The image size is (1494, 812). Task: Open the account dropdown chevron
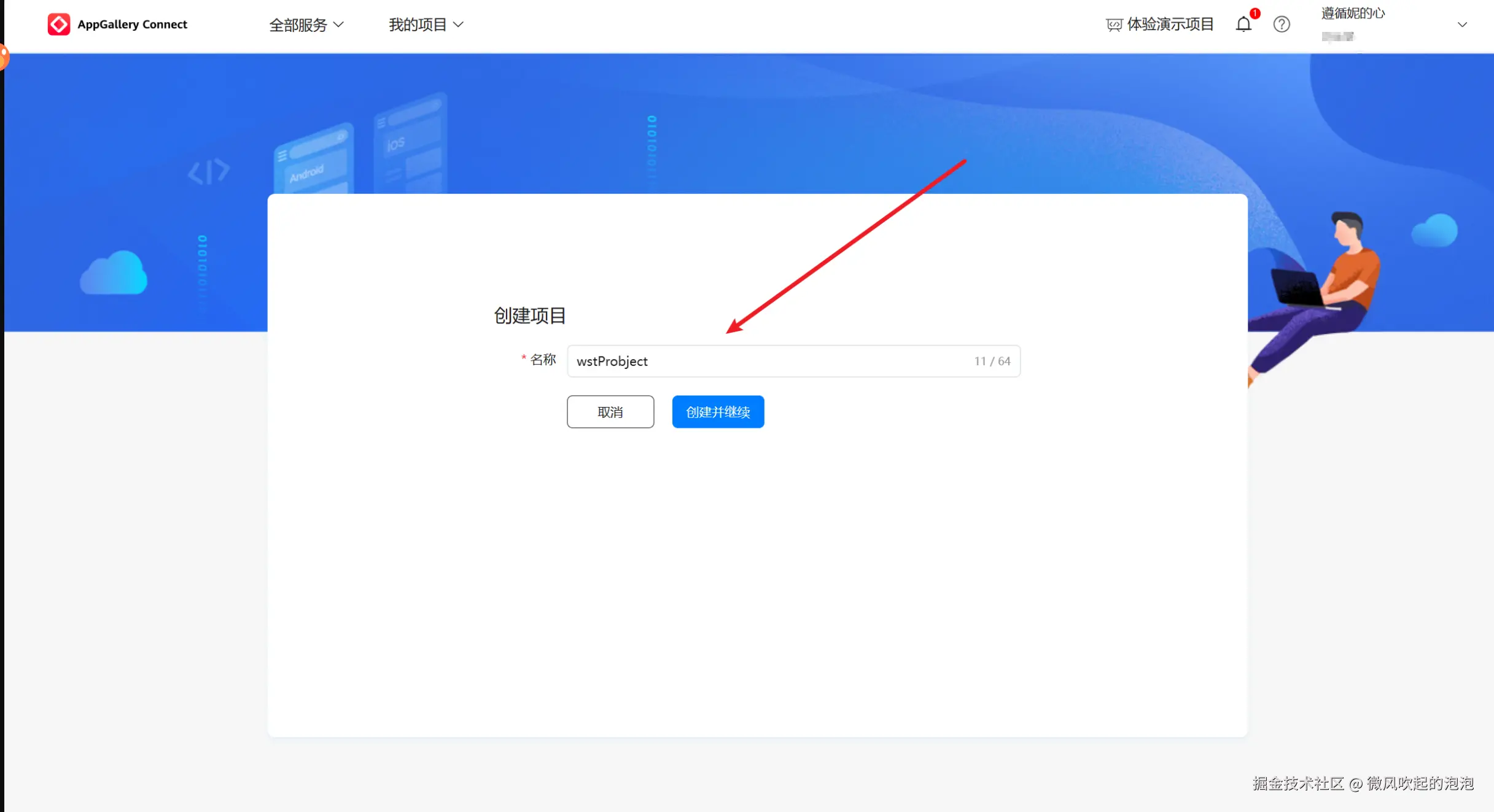1462,25
